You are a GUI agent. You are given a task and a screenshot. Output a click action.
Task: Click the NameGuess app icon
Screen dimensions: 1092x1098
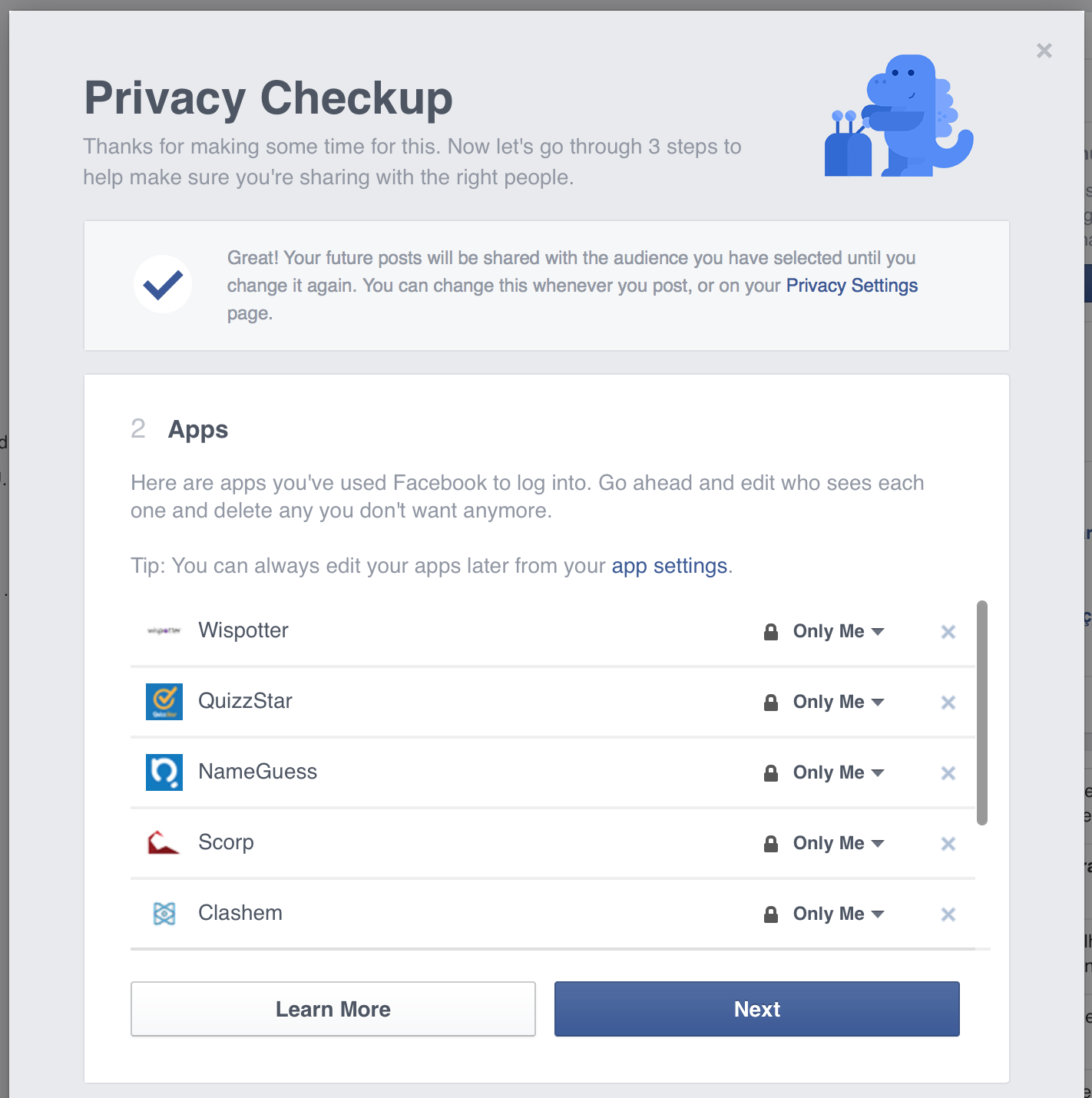pos(164,772)
